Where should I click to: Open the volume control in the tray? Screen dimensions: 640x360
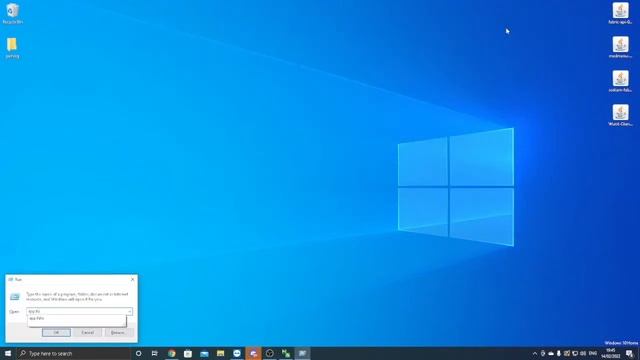[x=583, y=353]
